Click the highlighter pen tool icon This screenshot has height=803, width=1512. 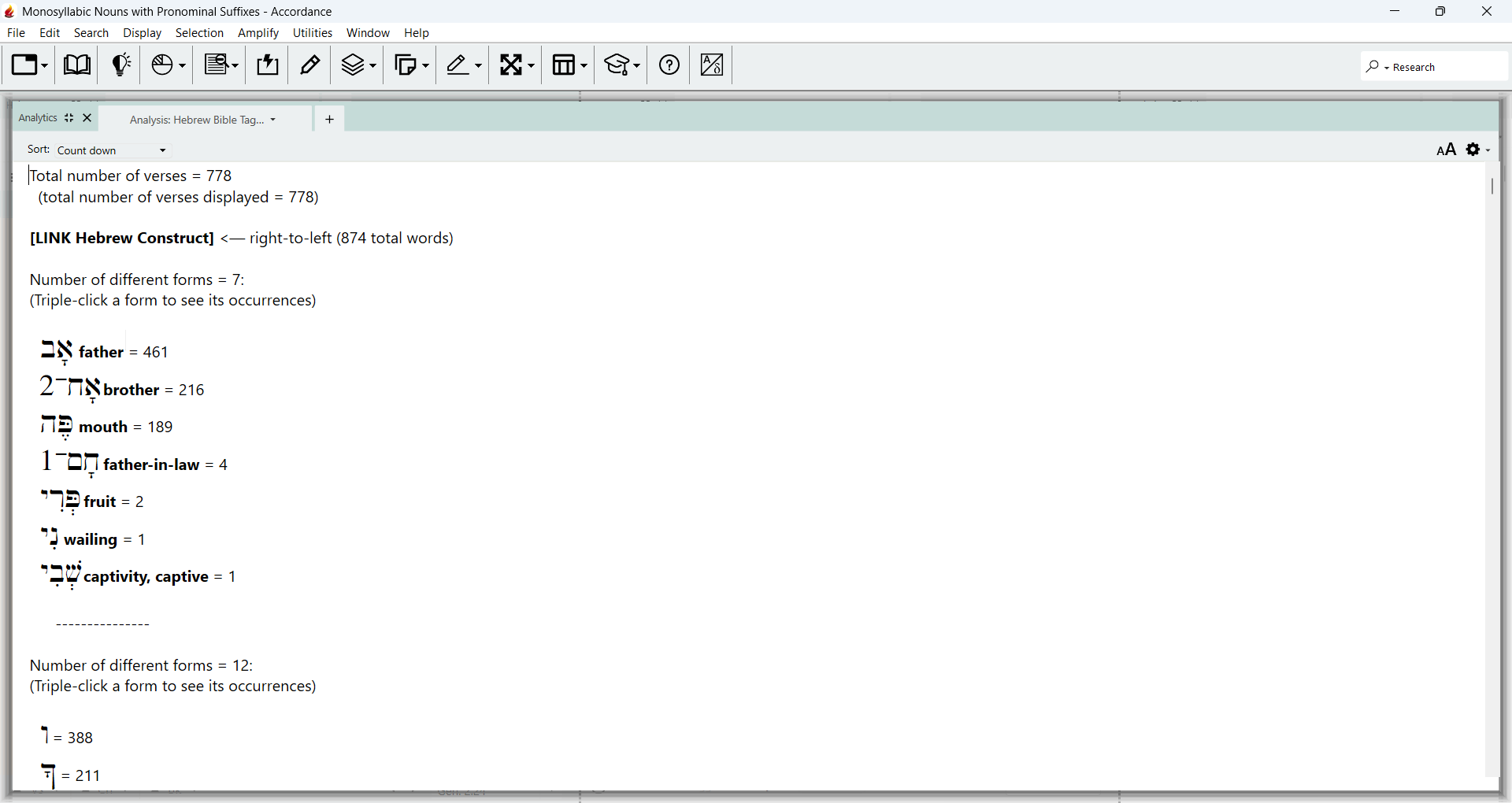point(464,65)
